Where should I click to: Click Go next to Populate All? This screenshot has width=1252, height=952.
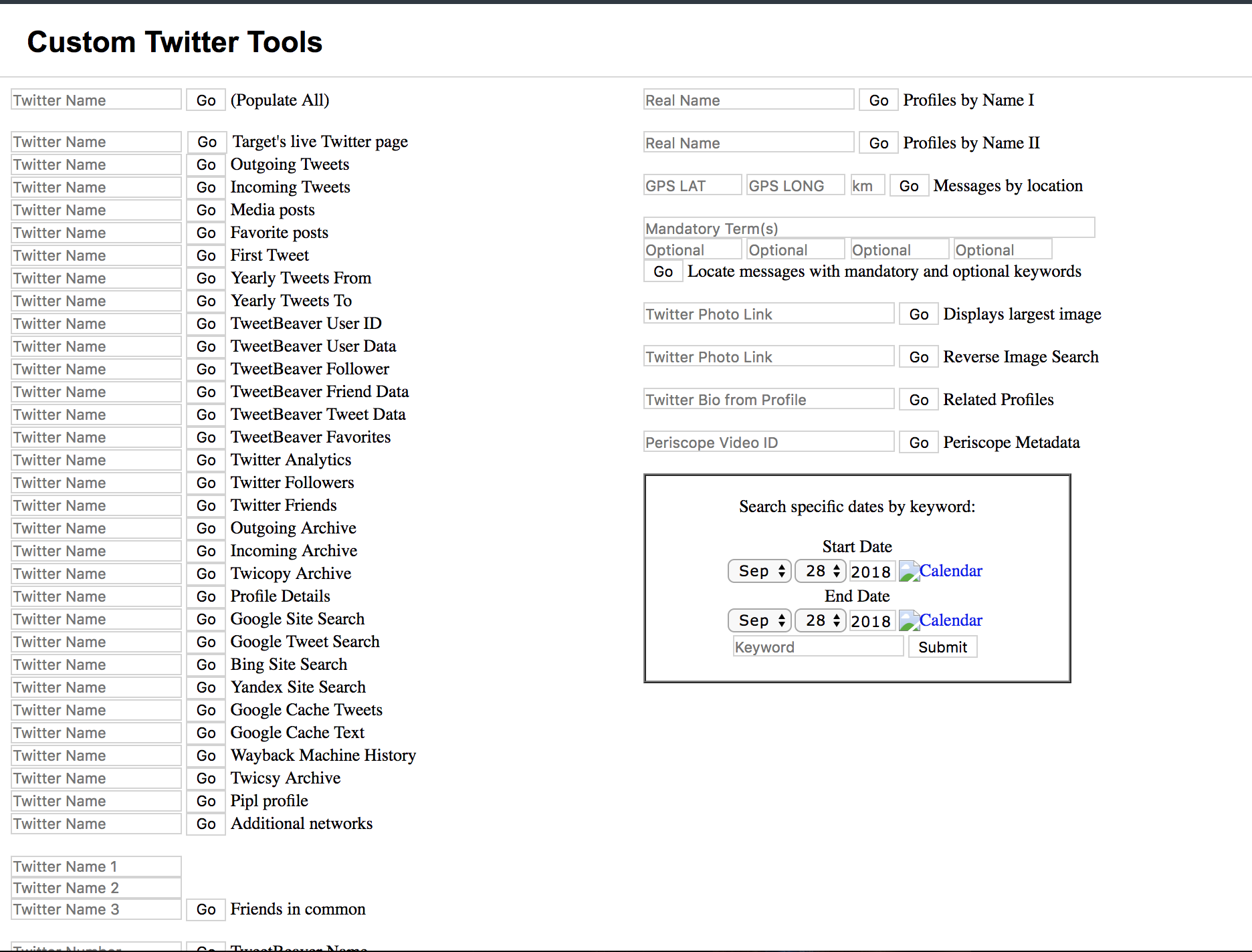click(x=206, y=100)
